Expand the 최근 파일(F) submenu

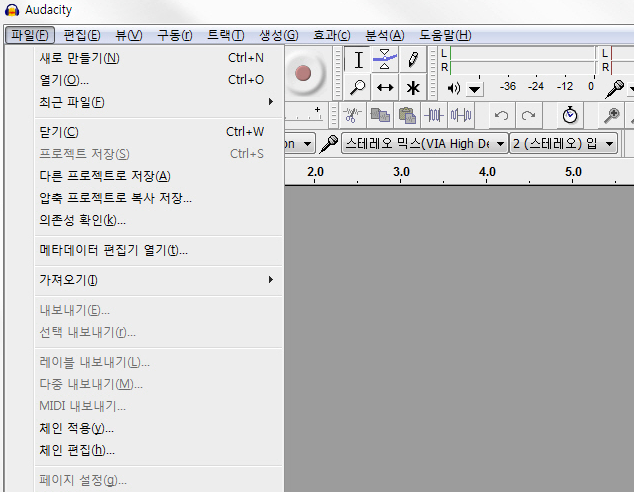pos(158,102)
